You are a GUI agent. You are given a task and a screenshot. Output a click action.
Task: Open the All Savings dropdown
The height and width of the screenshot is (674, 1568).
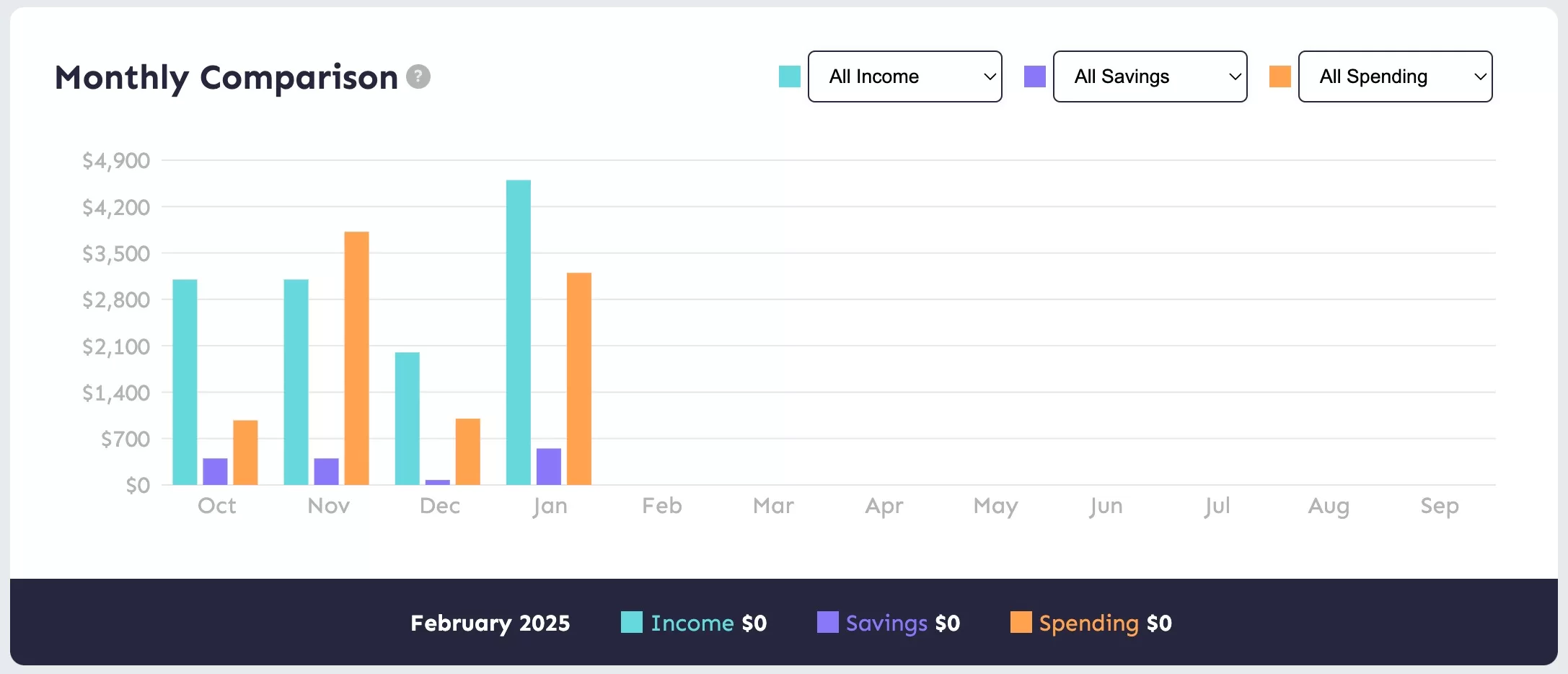point(1150,76)
